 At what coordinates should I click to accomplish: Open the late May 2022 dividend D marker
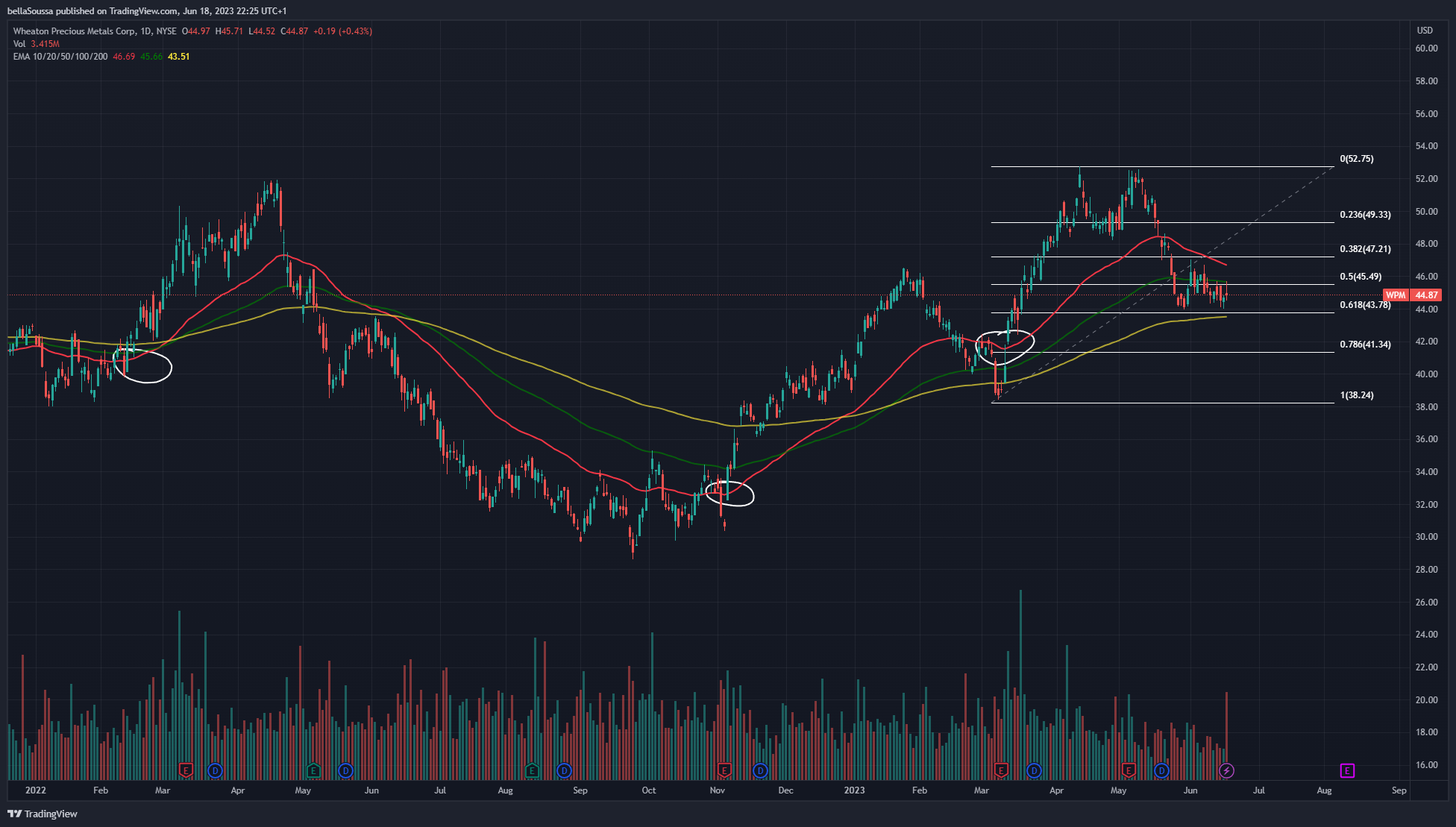tap(345, 770)
